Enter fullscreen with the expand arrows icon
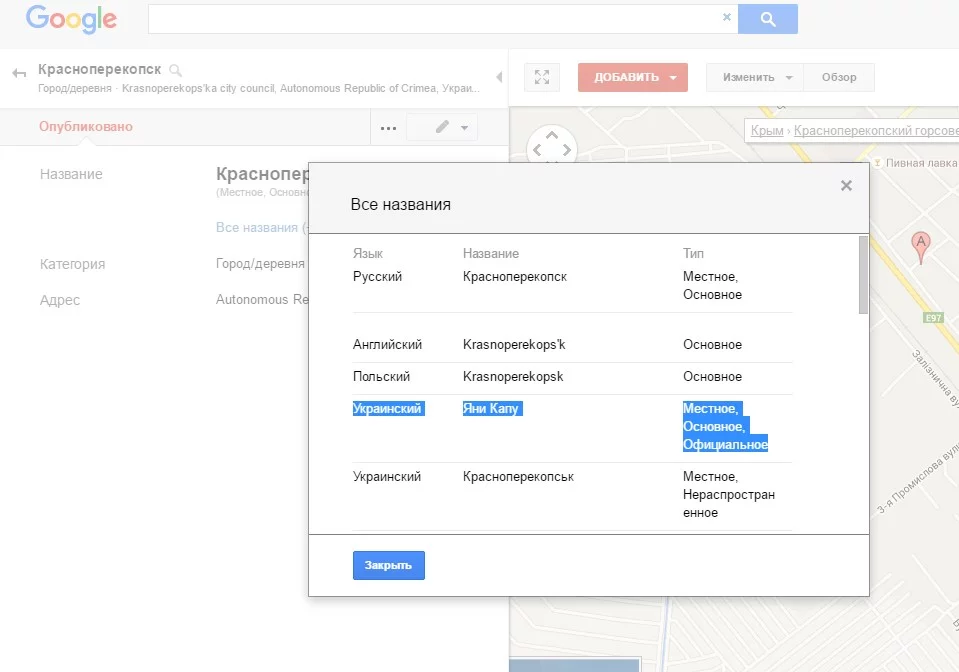Screen dimensions: 959x672 [541, 76]
